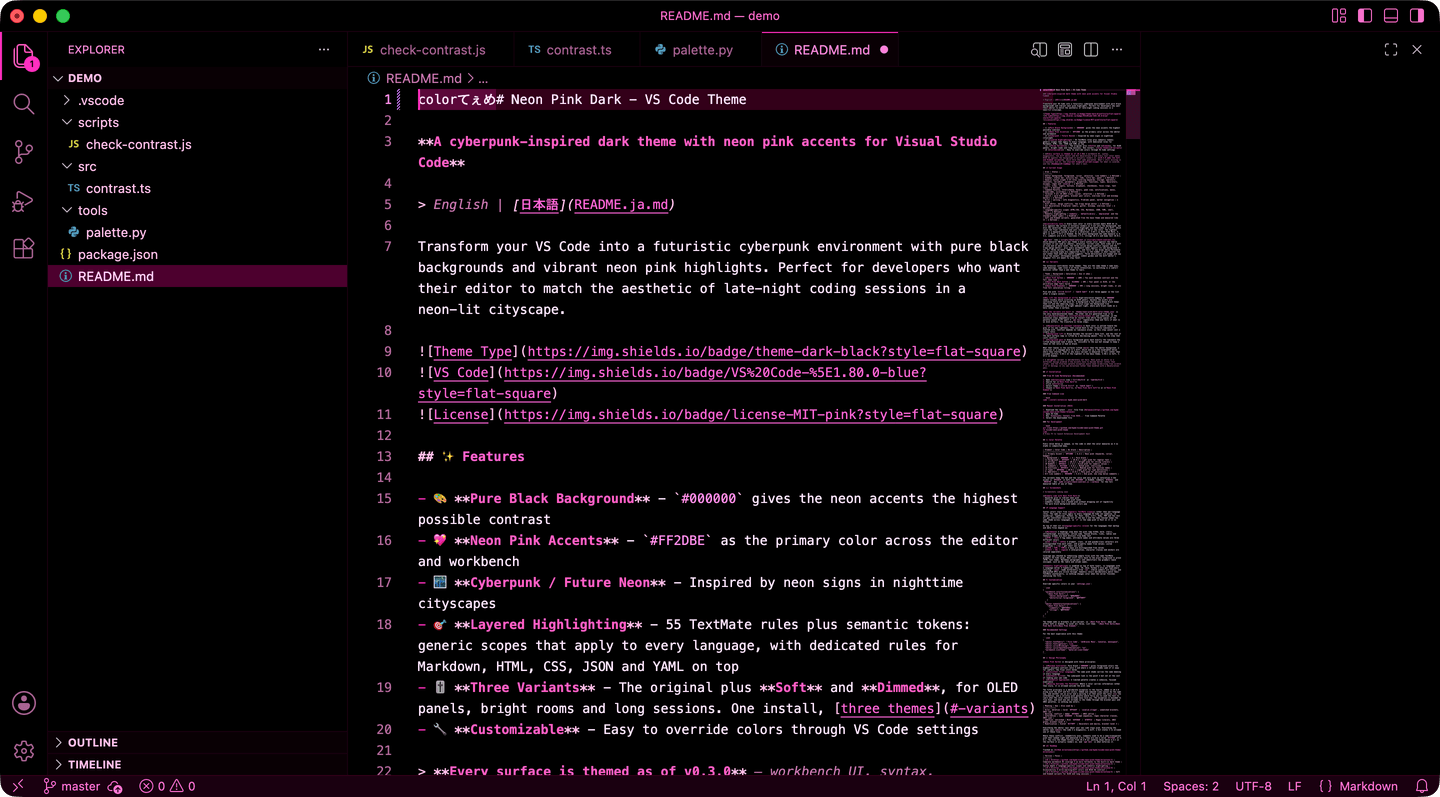The height and width of the screenshot is (797, 1440).
Task: Click the 'three themes' link text
Action: pyautogui.click(x=886, y=708)
